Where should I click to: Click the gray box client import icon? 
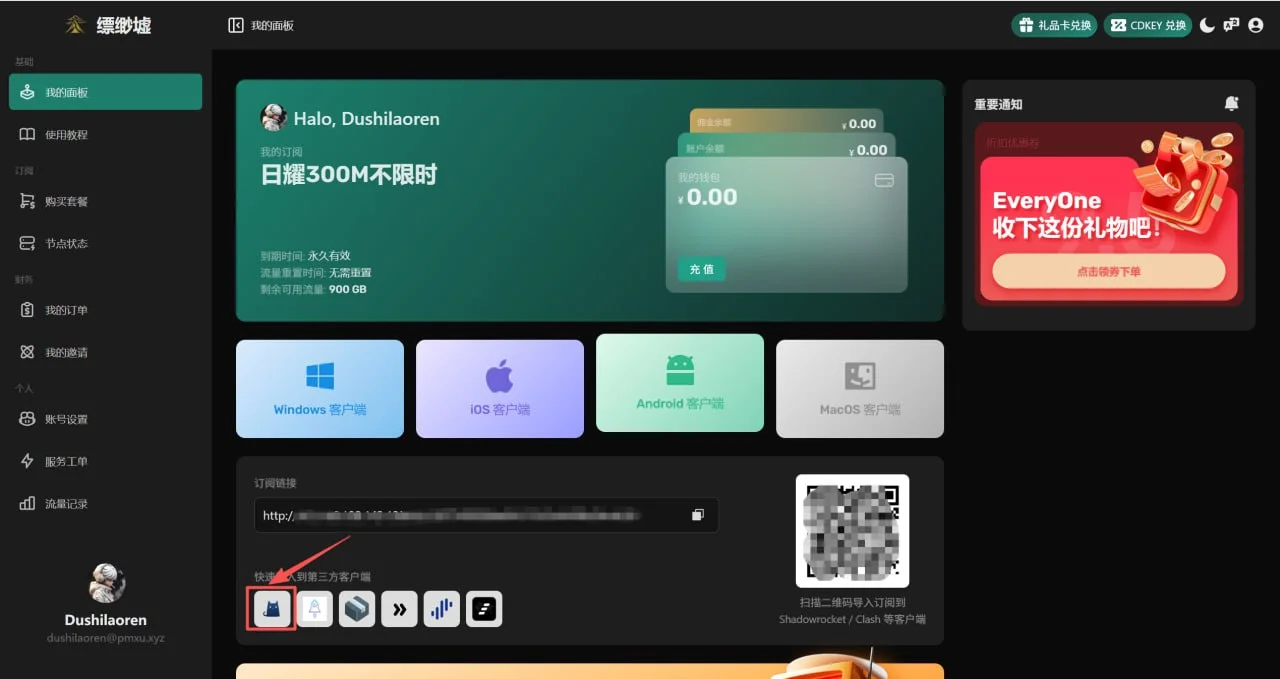(357, 608)
